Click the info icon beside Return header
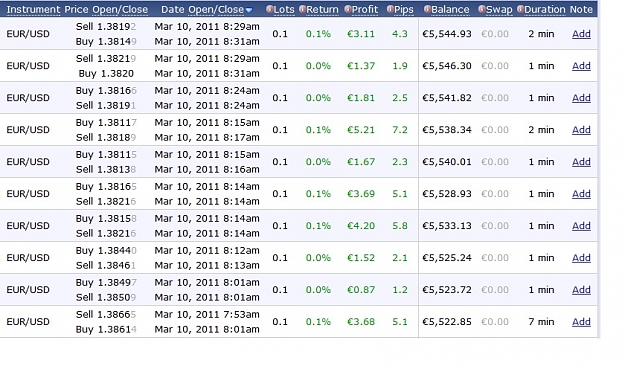Image resolution: width=625 pixels, height=366 pixels. [x=303, y=9]
